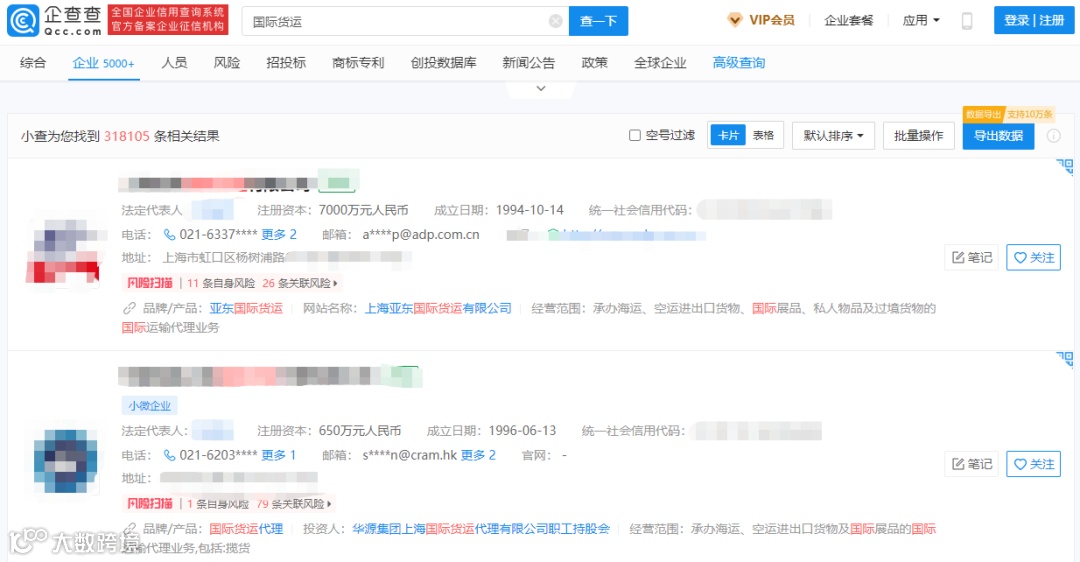
Task: Click the 小微企业 tag
Action: (x=149, y=406)
